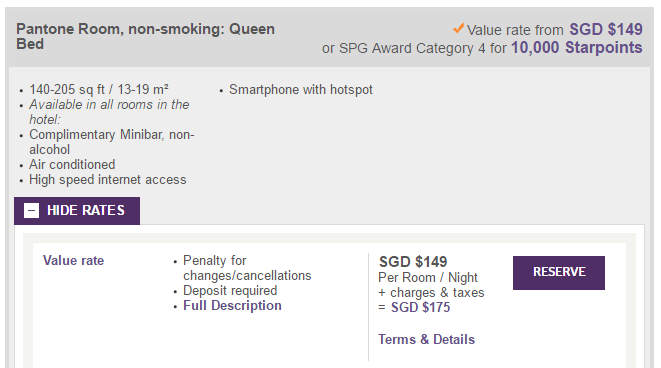Click the SGD $149 price in header

606,30
